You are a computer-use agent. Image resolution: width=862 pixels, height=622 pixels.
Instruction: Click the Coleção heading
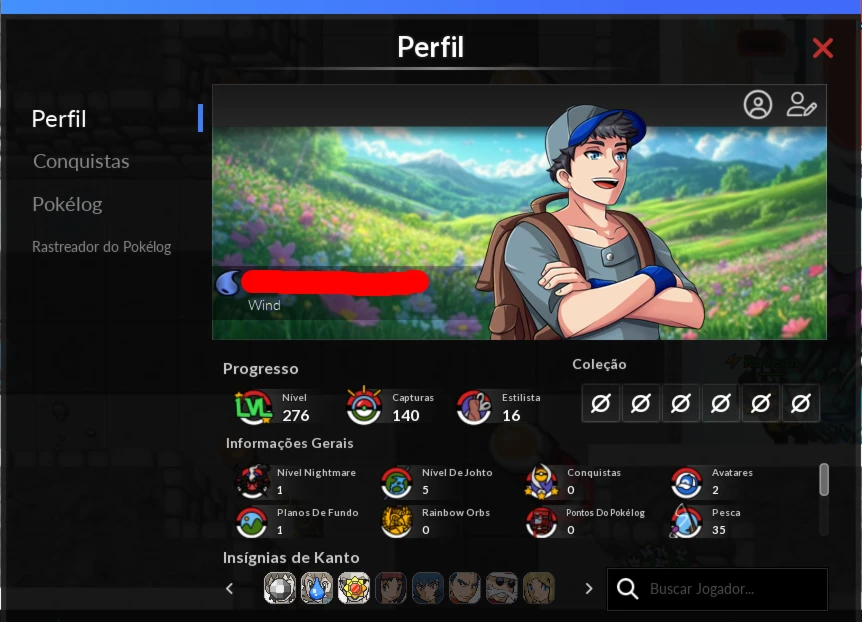click(x=599, y=364)
